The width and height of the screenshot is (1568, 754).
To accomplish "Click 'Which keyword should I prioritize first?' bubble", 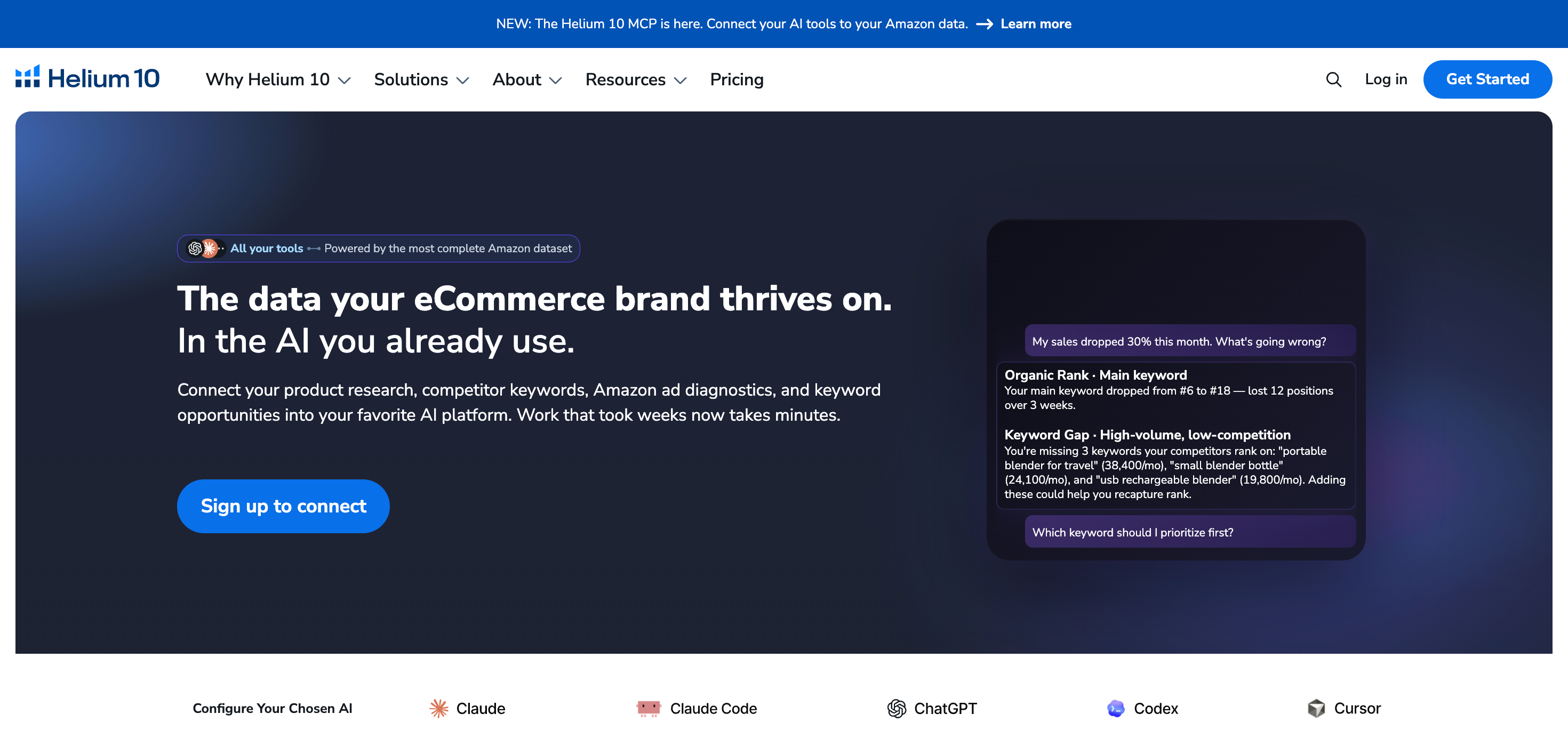I will 1190,532.
